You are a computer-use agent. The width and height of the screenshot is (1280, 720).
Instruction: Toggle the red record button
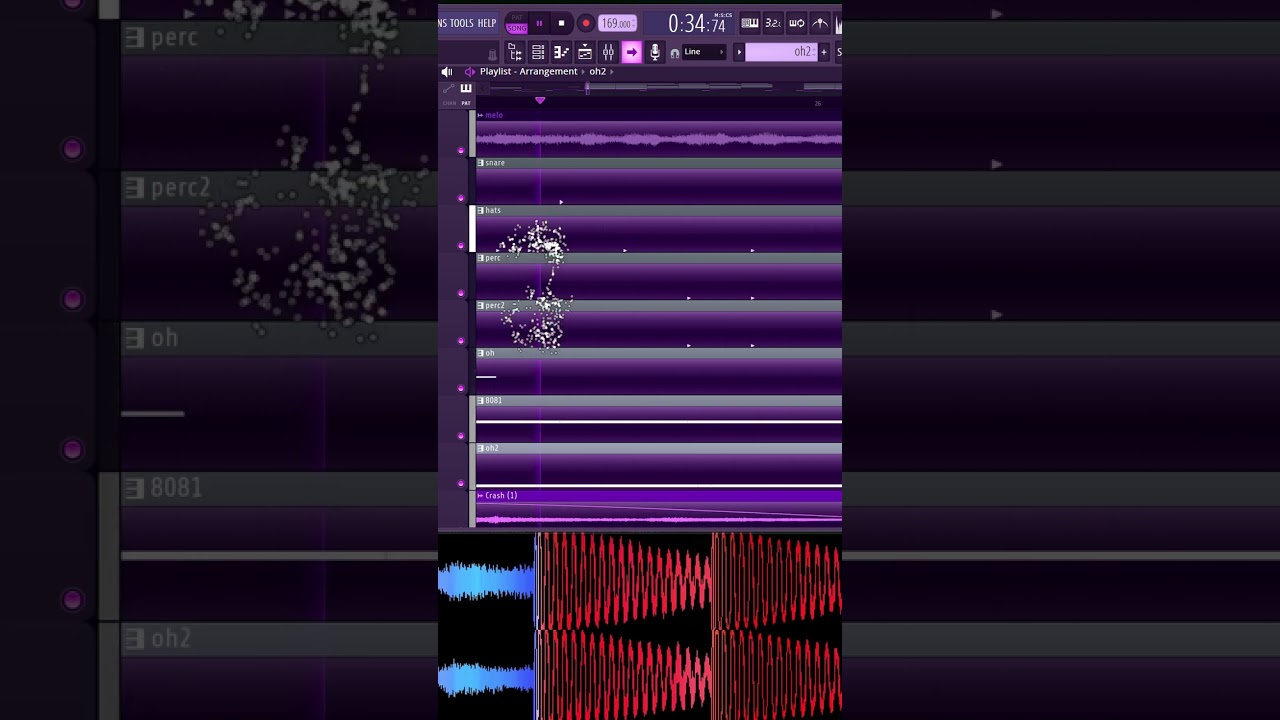pos(586,23)
